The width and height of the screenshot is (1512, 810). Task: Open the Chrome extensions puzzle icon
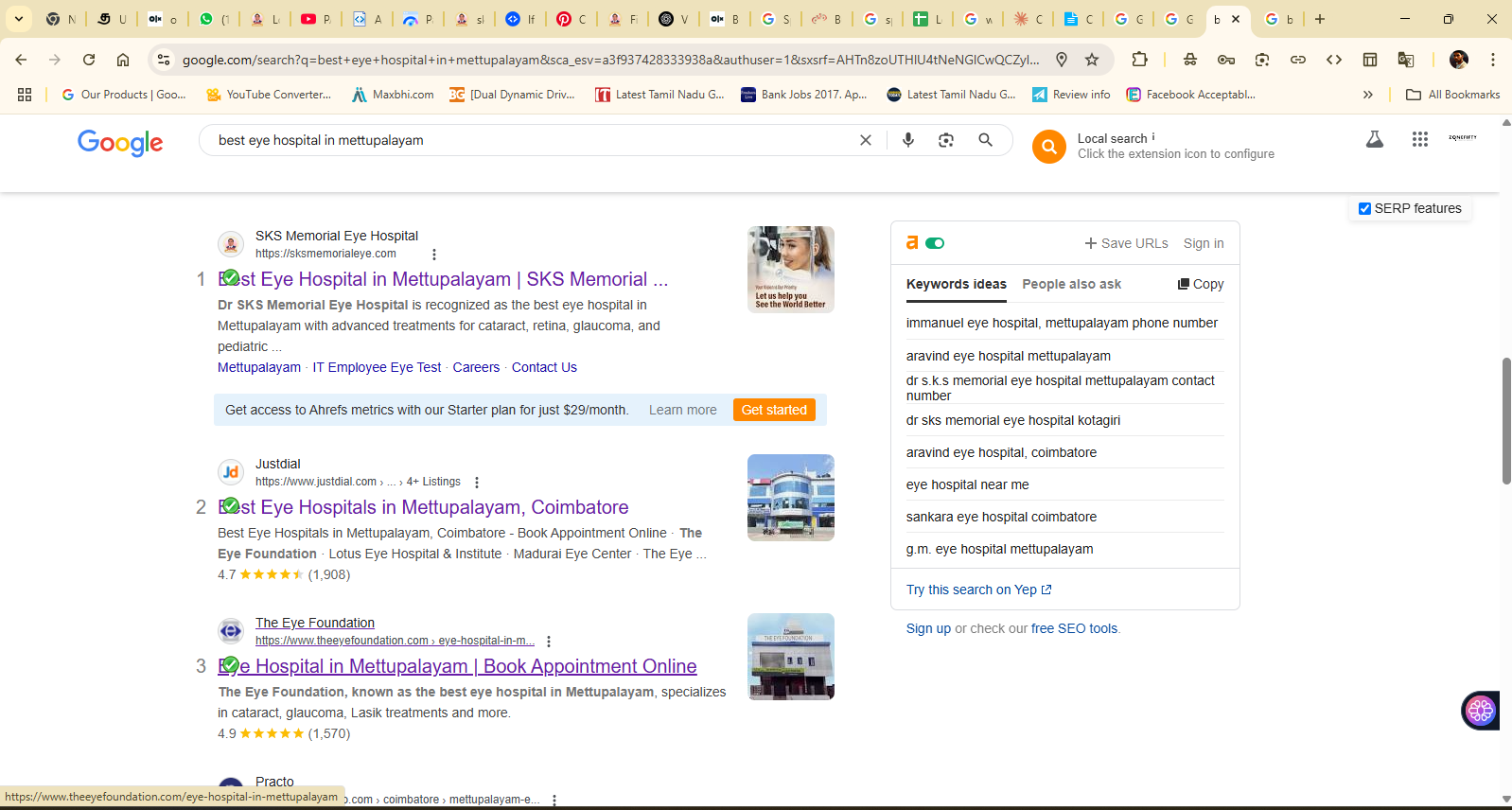click(x=1139, y=60)
